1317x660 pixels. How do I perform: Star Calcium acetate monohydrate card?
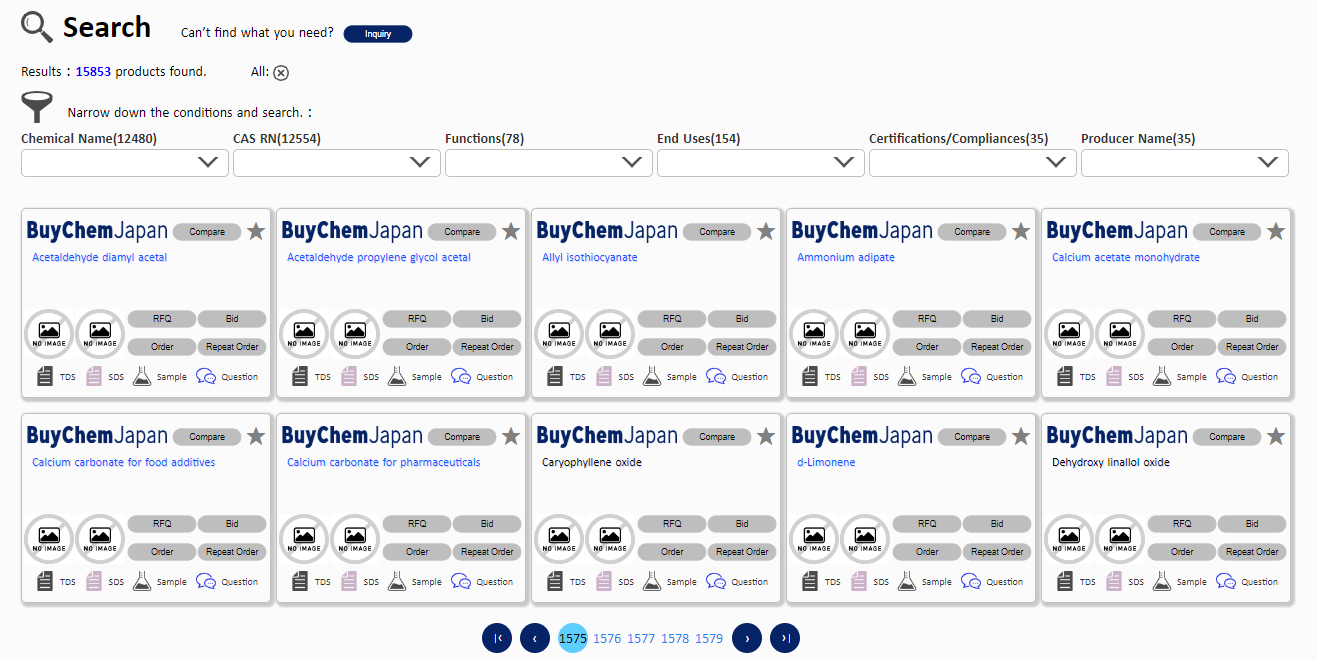coord(1276,231)
